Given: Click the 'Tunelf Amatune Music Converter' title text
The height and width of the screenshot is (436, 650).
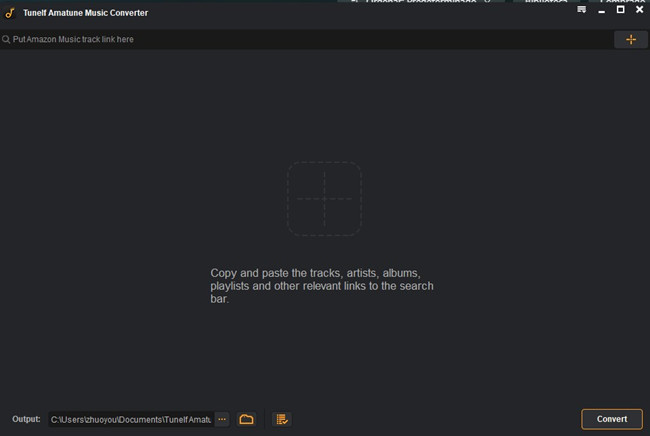Looking at the screenshot, I should coord(85,13).
